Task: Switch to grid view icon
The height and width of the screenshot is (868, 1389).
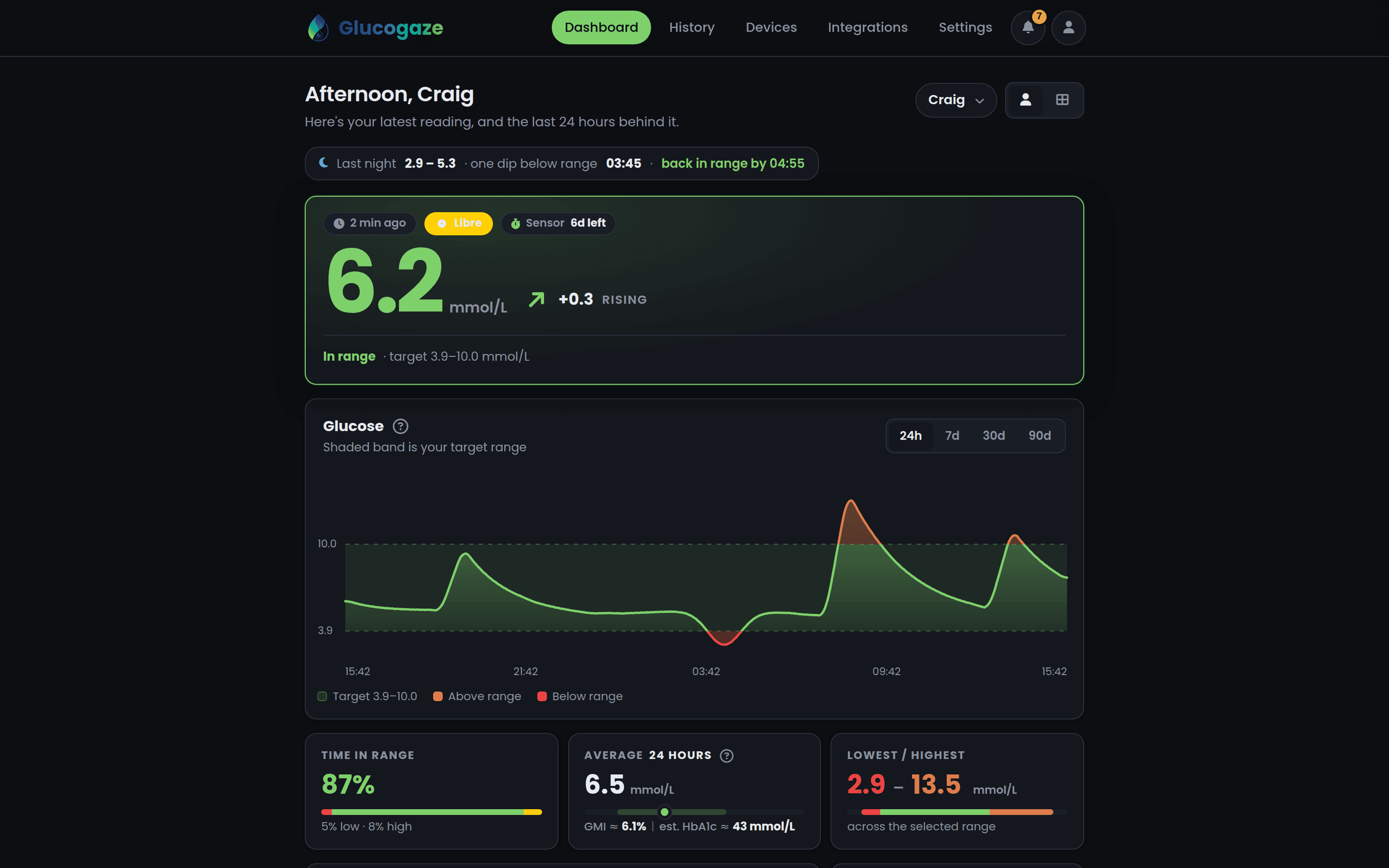Action: 1062,100
